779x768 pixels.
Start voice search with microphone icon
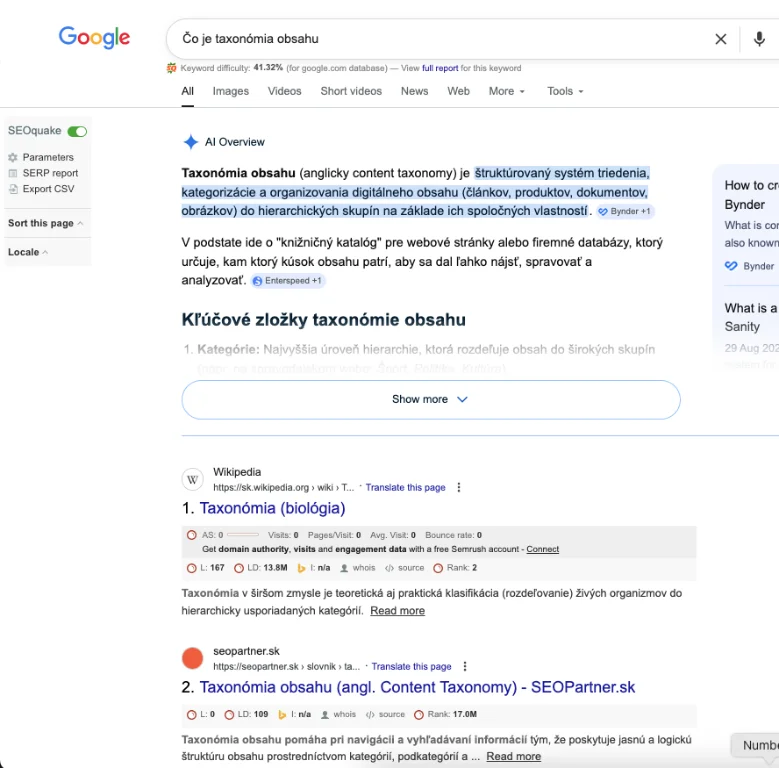pyautogui.click(x=759, y=39)
